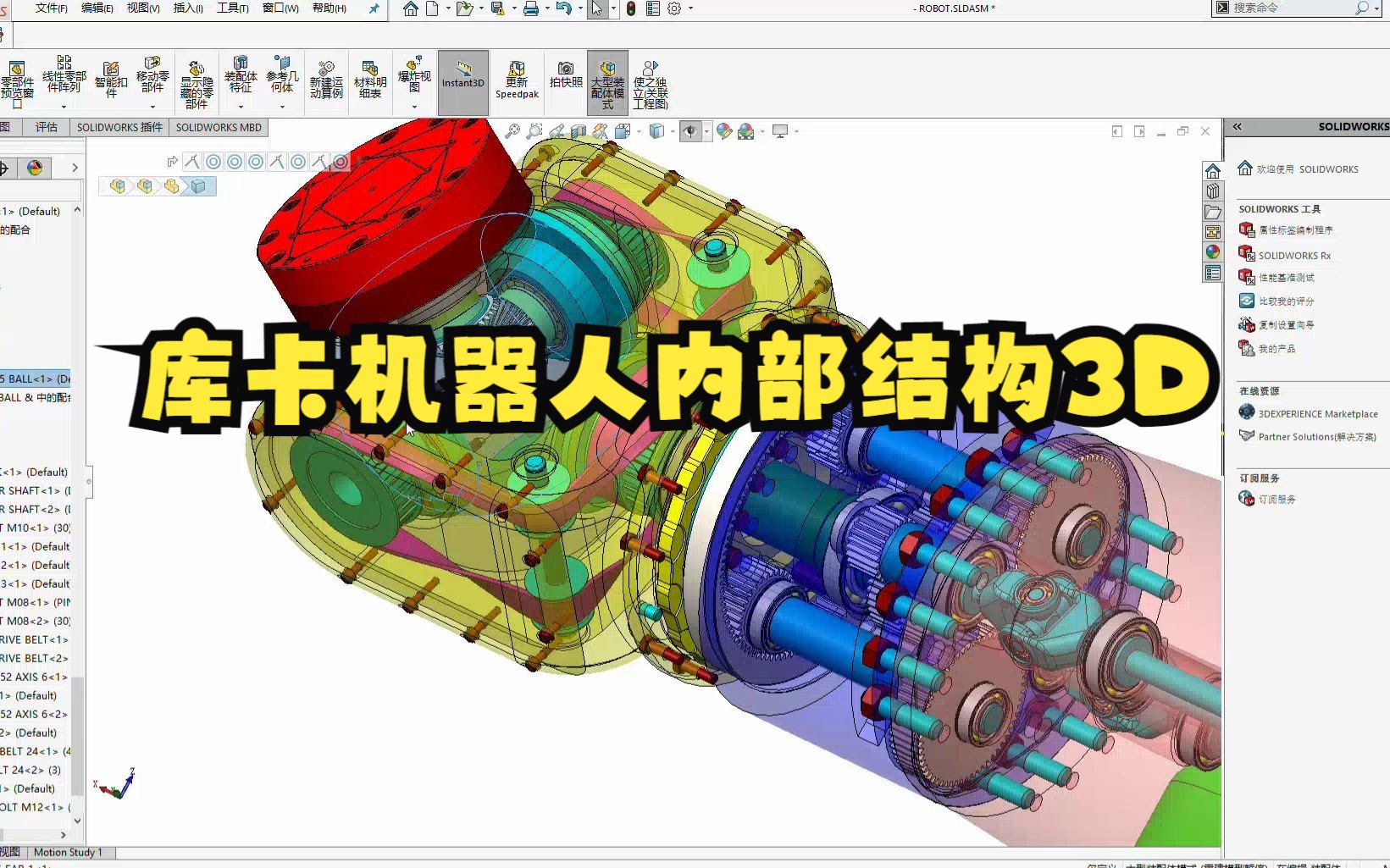Open Options gear icon
1390x868 pixels.
pos(674,8)
